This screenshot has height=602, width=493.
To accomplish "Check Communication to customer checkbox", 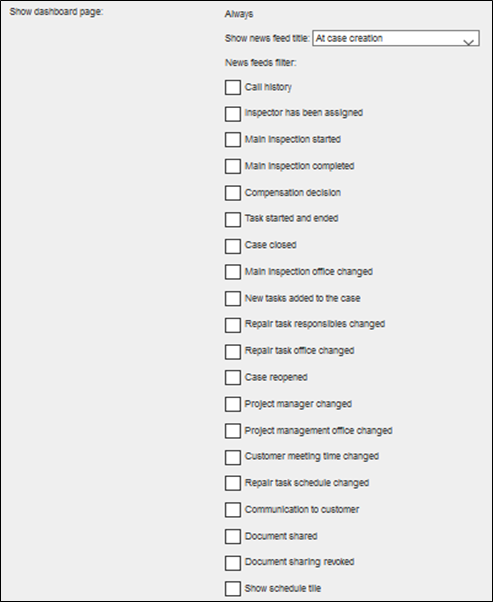I will (233, 510).
